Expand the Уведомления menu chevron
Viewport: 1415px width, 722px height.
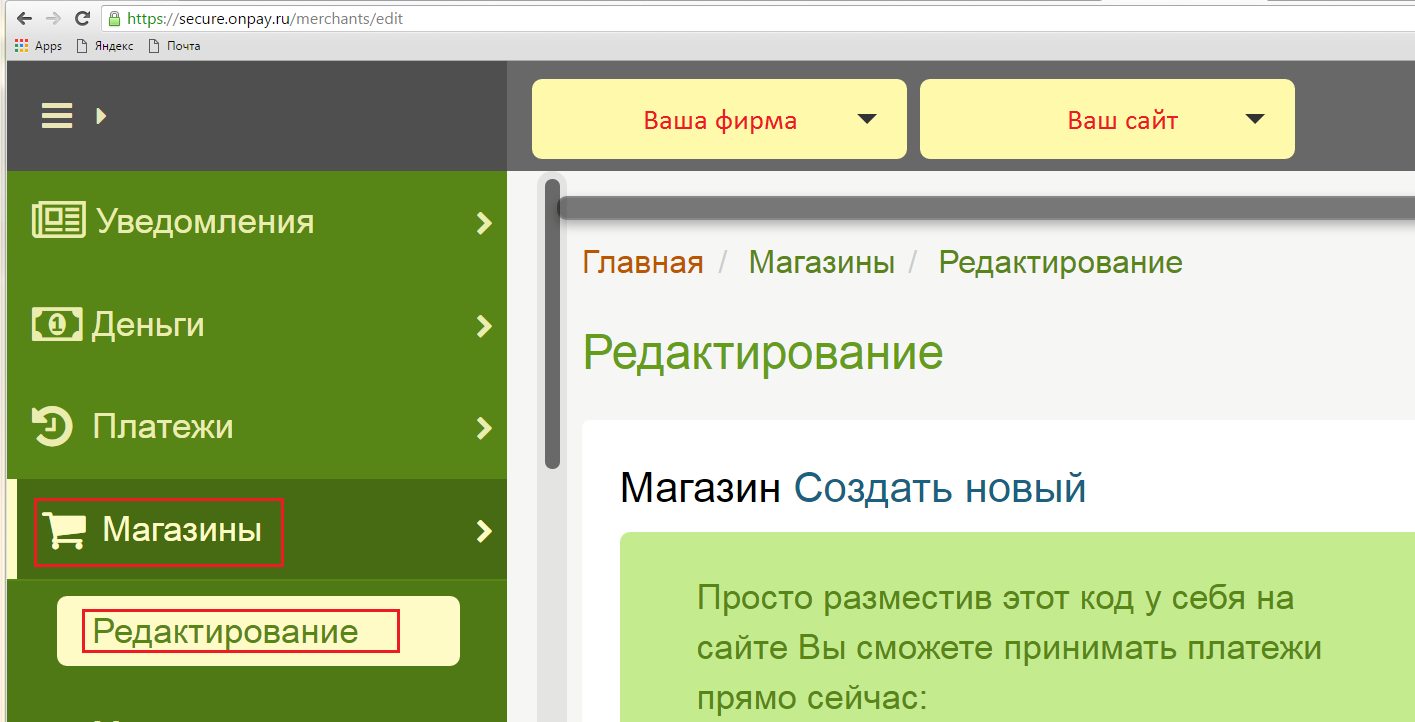coord(484,222)
